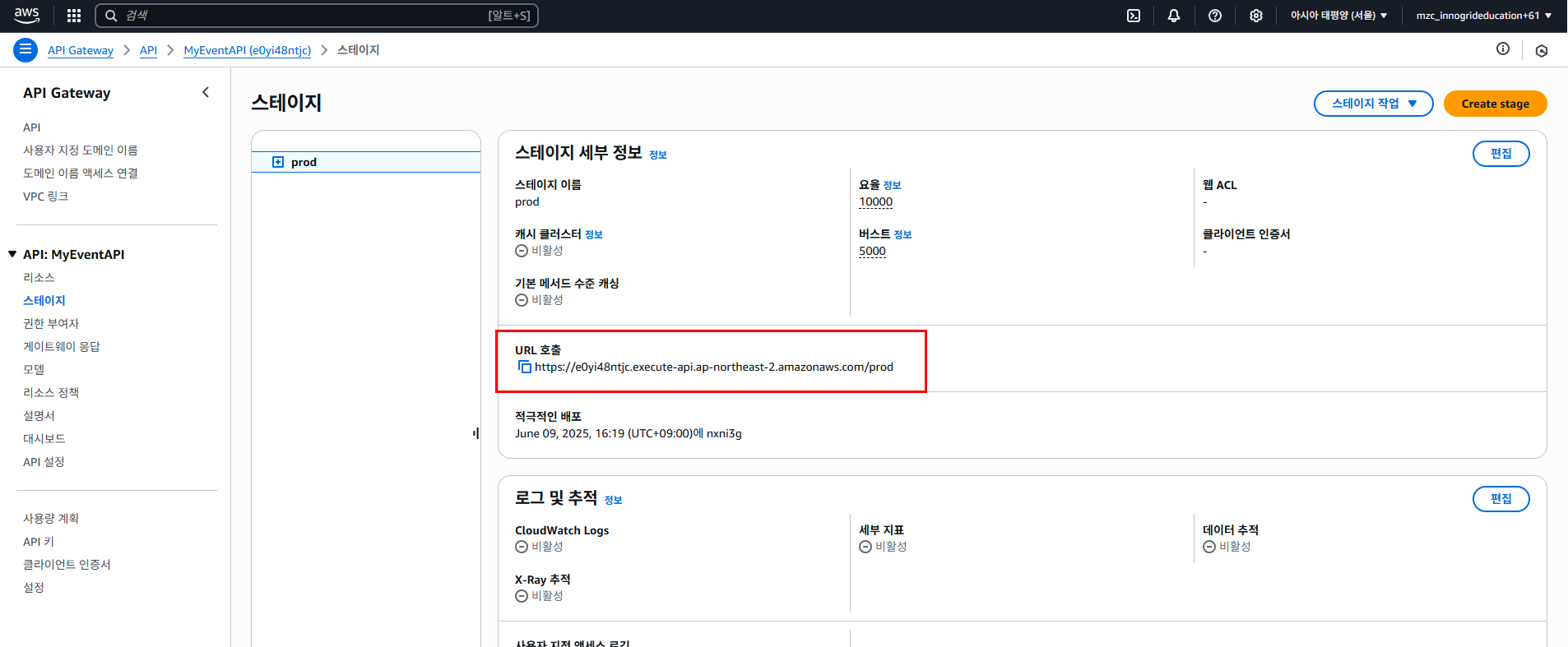The image size is (1568, 647).
Task: Open 리소스 in sidebar
Action: tap(39, 278)
